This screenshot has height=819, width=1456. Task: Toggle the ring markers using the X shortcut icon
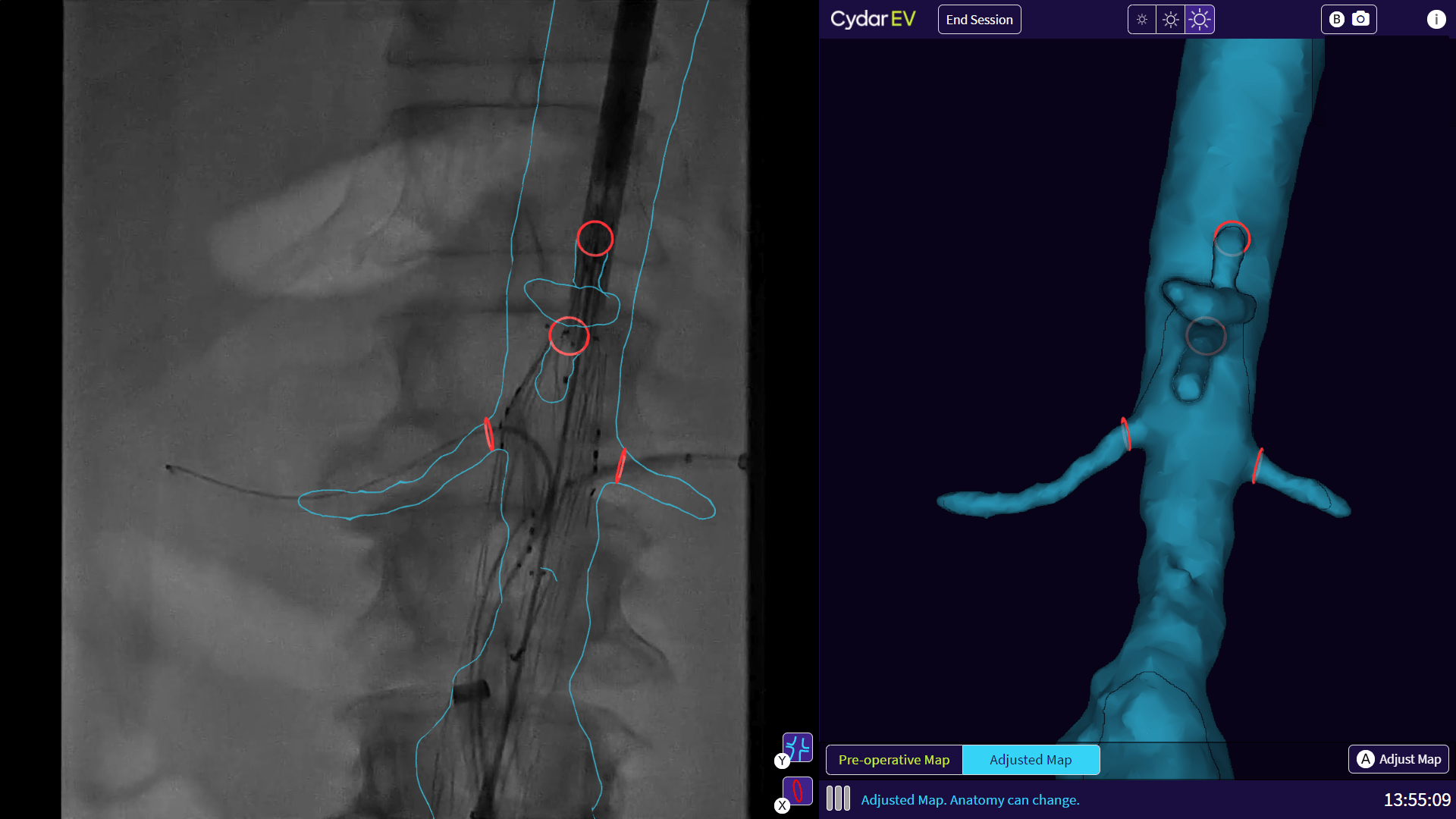click(797, 791)
